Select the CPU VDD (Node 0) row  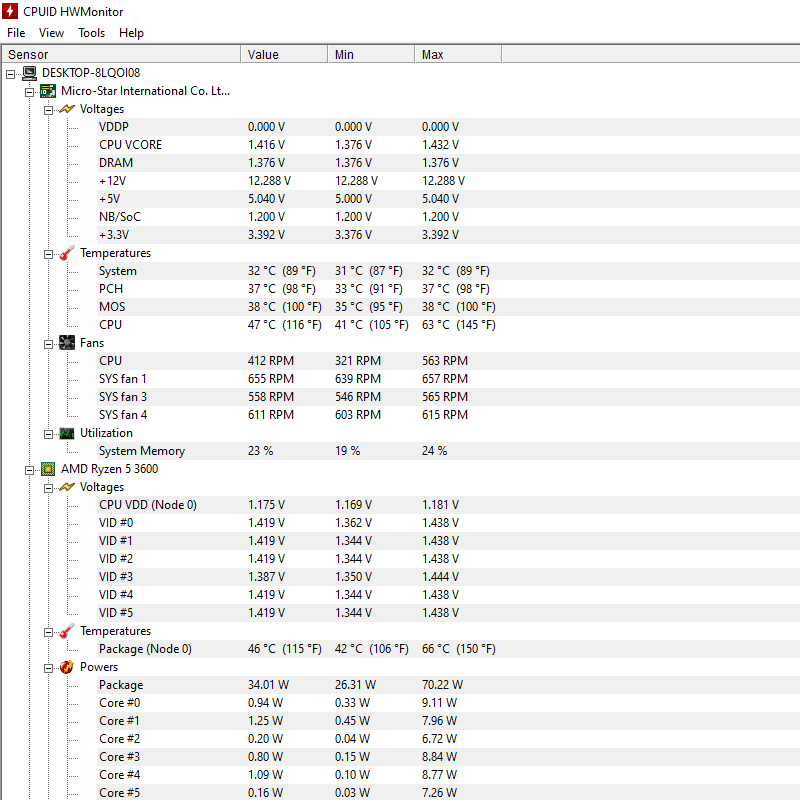448,505
